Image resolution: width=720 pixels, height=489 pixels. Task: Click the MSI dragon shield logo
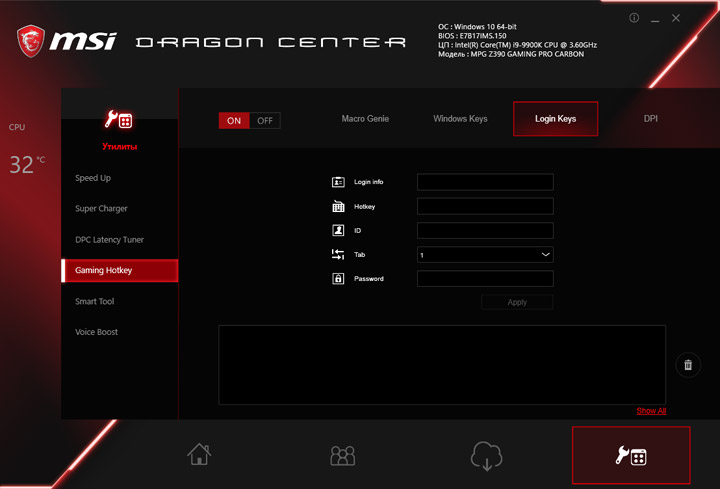(x=31, y=41)
